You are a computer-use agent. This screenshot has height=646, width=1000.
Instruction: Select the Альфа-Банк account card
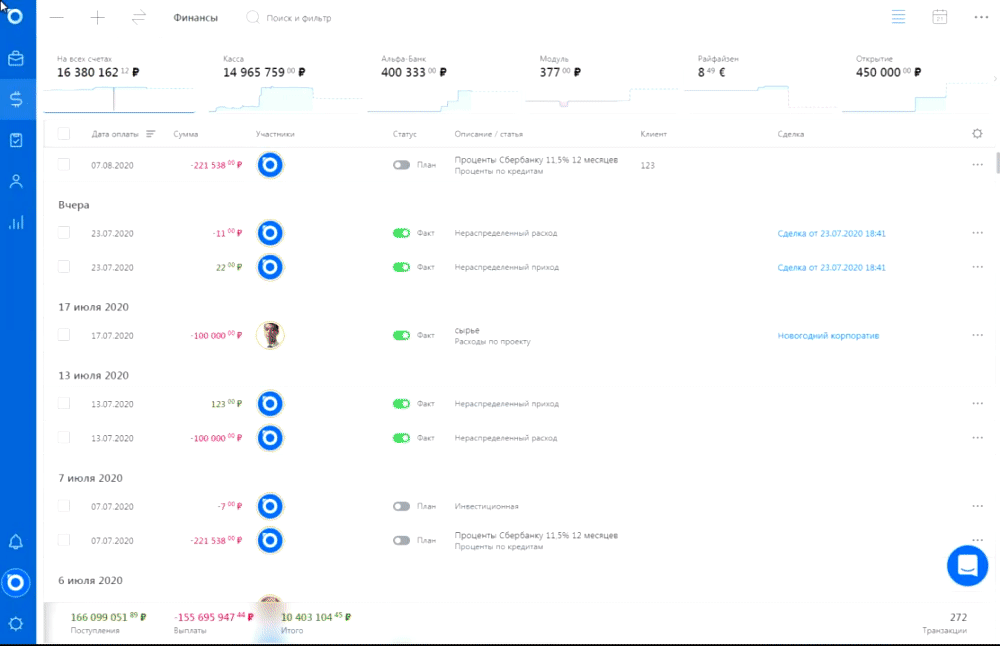443,83
